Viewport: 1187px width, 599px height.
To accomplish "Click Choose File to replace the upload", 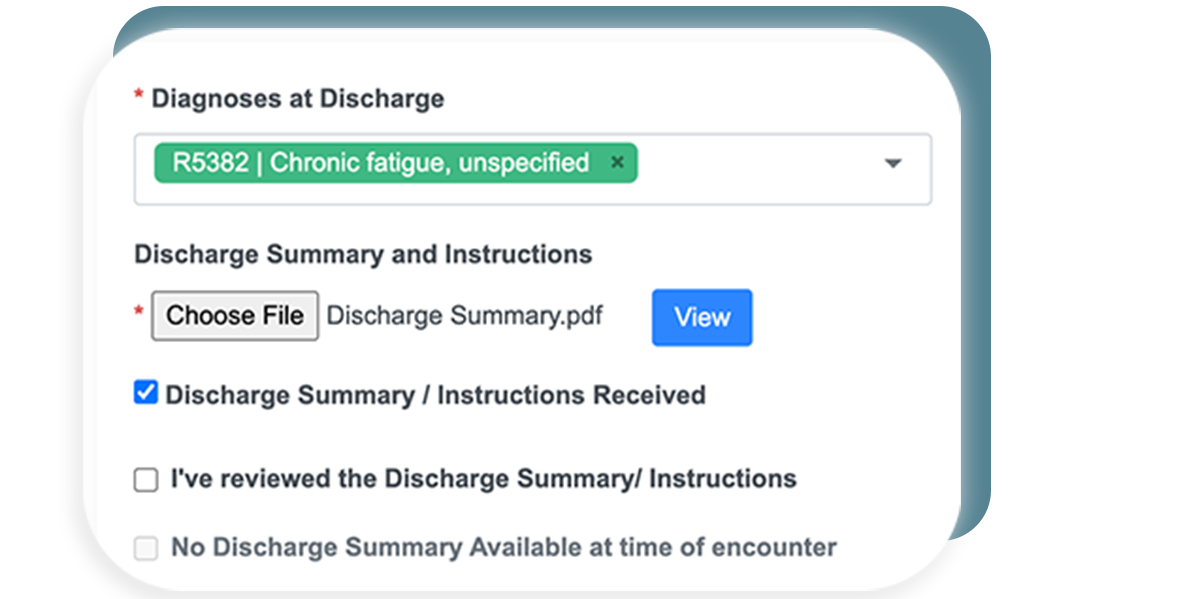I will tap(234, 315).
